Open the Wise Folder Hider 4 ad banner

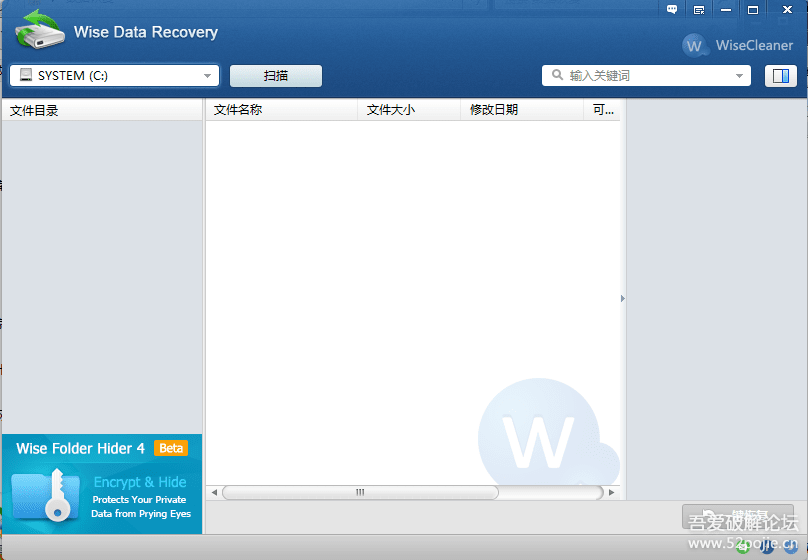coord(102,484)
